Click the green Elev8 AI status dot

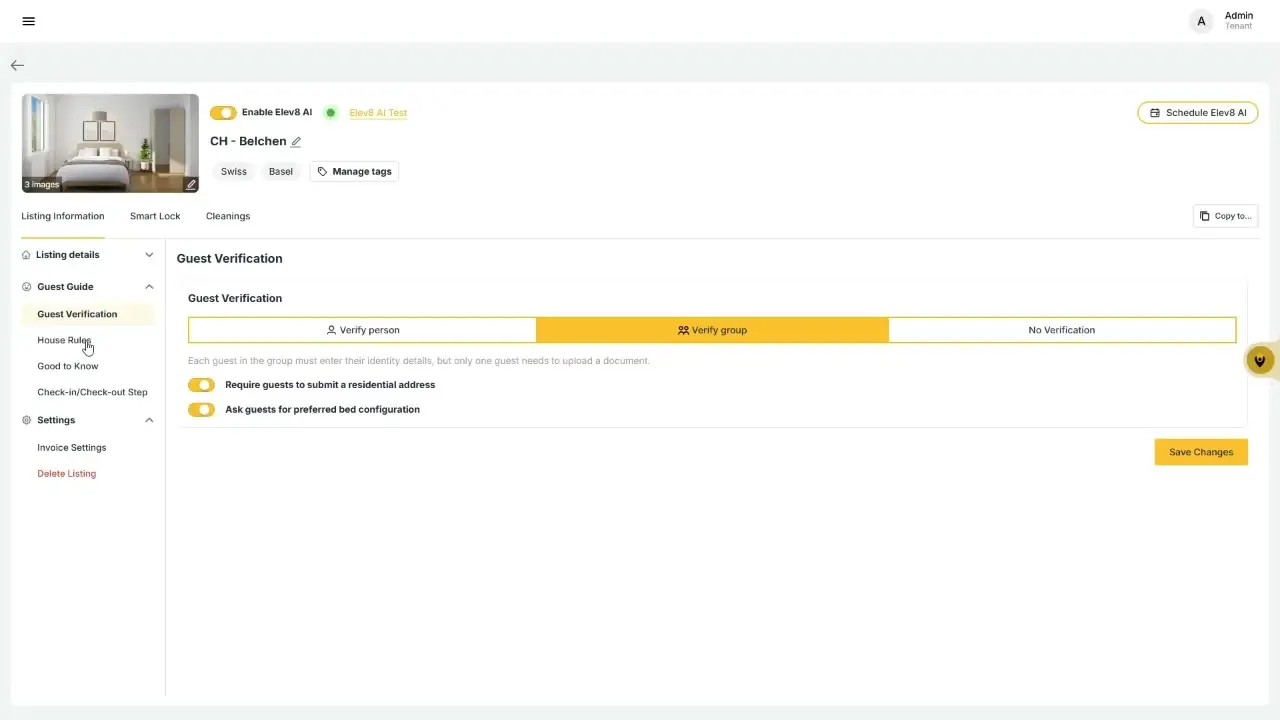tap(331, 113)
